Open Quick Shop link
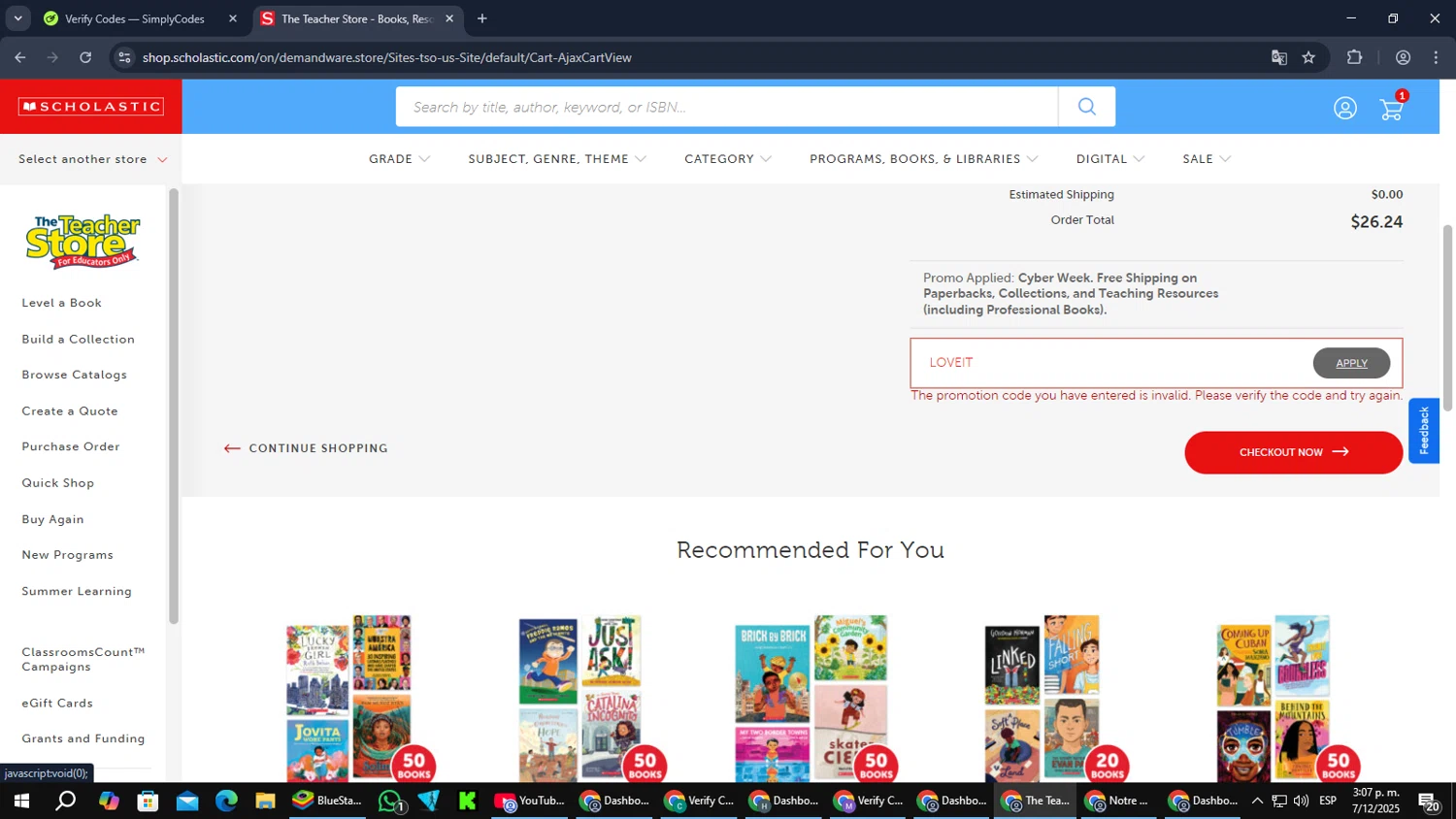 tap(58, 483)
